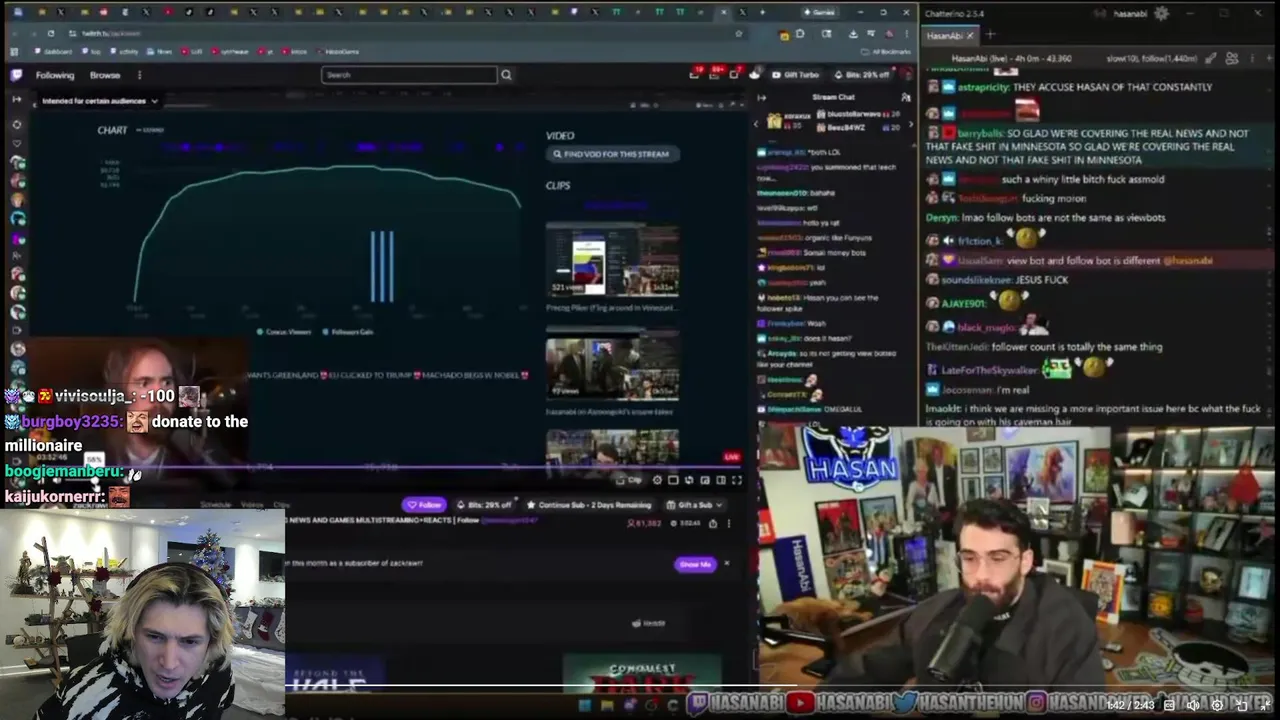Image resolution: width=1280 pixels, height=720 pixels.
Task: Open Chatterino settings gear icon
Action: (1161, 13)
